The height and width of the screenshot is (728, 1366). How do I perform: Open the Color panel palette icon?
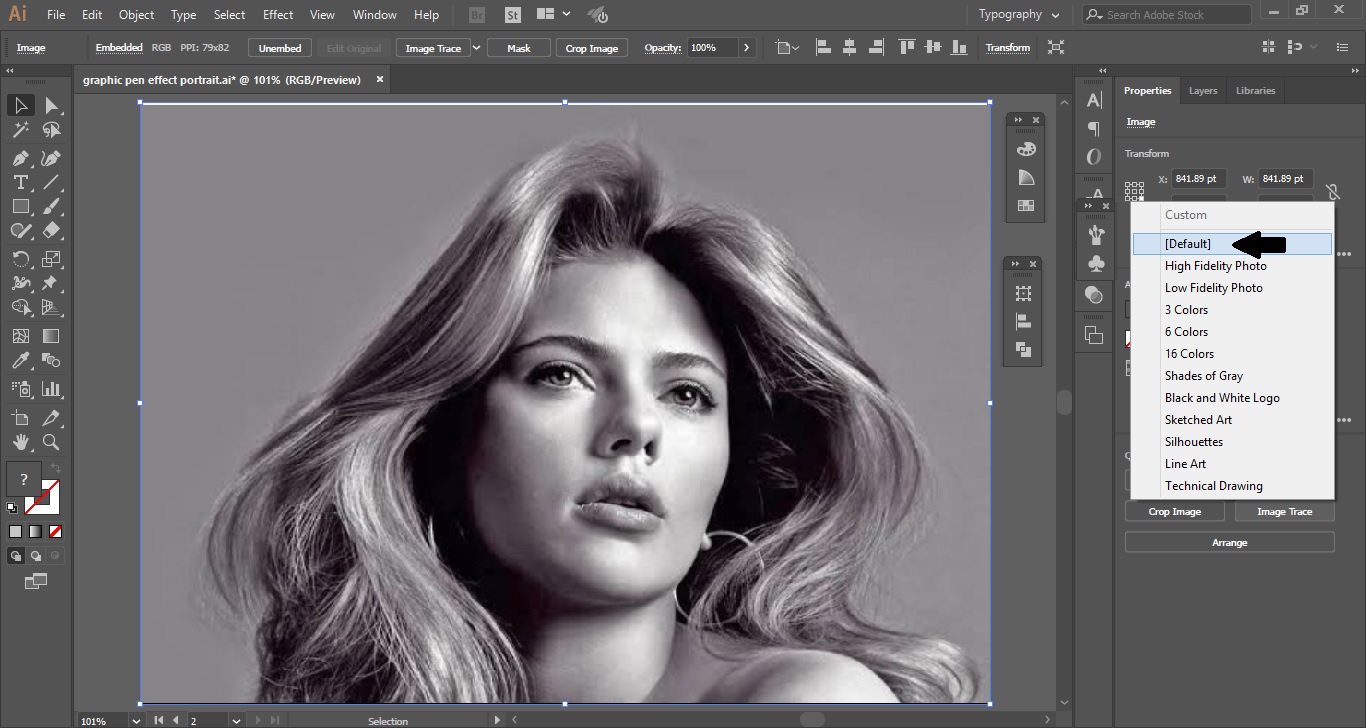coord(1025,149)
